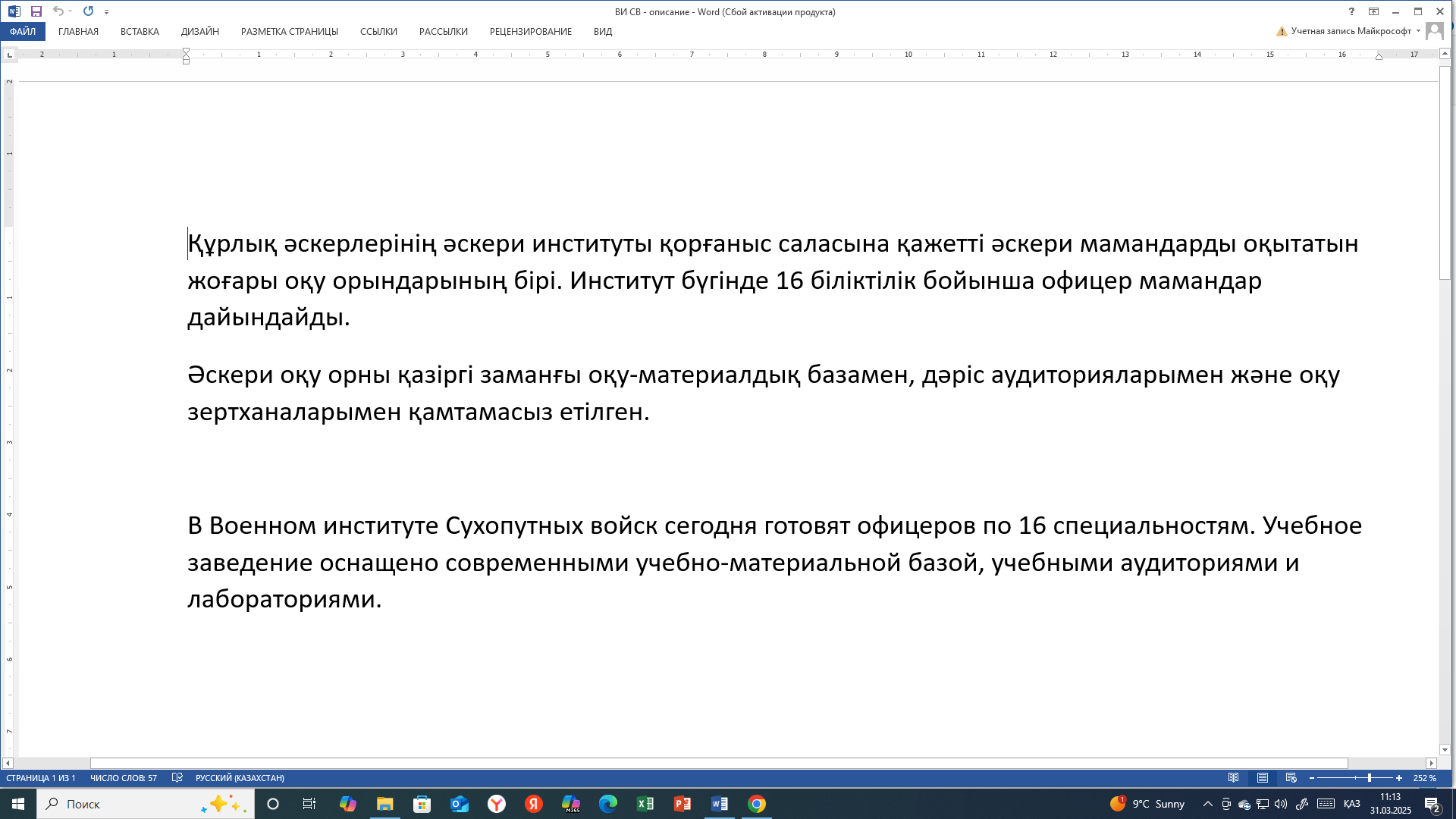Click the user avatar picture
Viewport: 1456px width, 819px height.
click(x=1434, y=31)
